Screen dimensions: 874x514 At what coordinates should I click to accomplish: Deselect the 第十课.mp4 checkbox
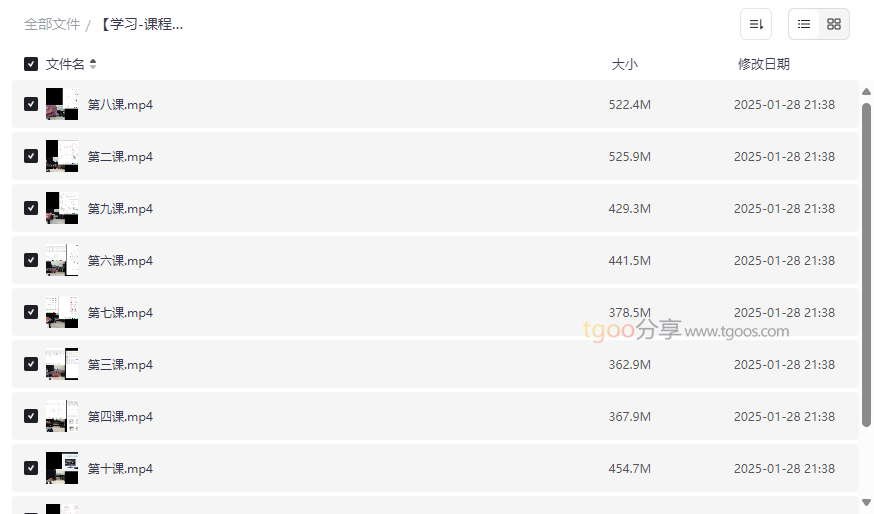[x=31, y=468]
